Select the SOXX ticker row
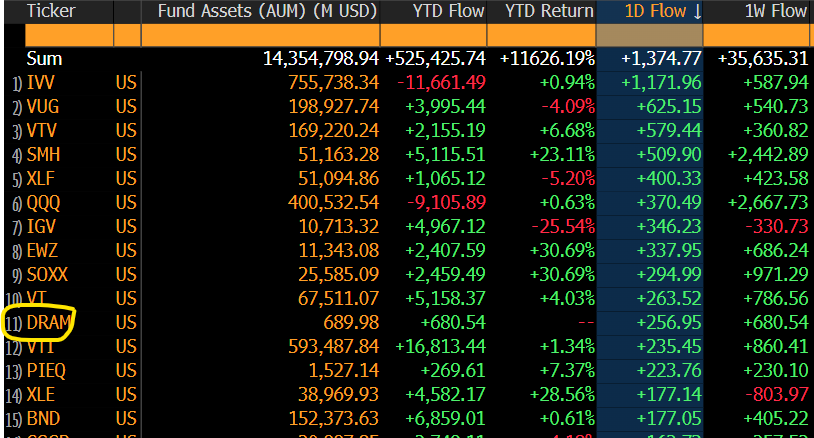Viewport: 814px width, 438px height. click(49, 274)
